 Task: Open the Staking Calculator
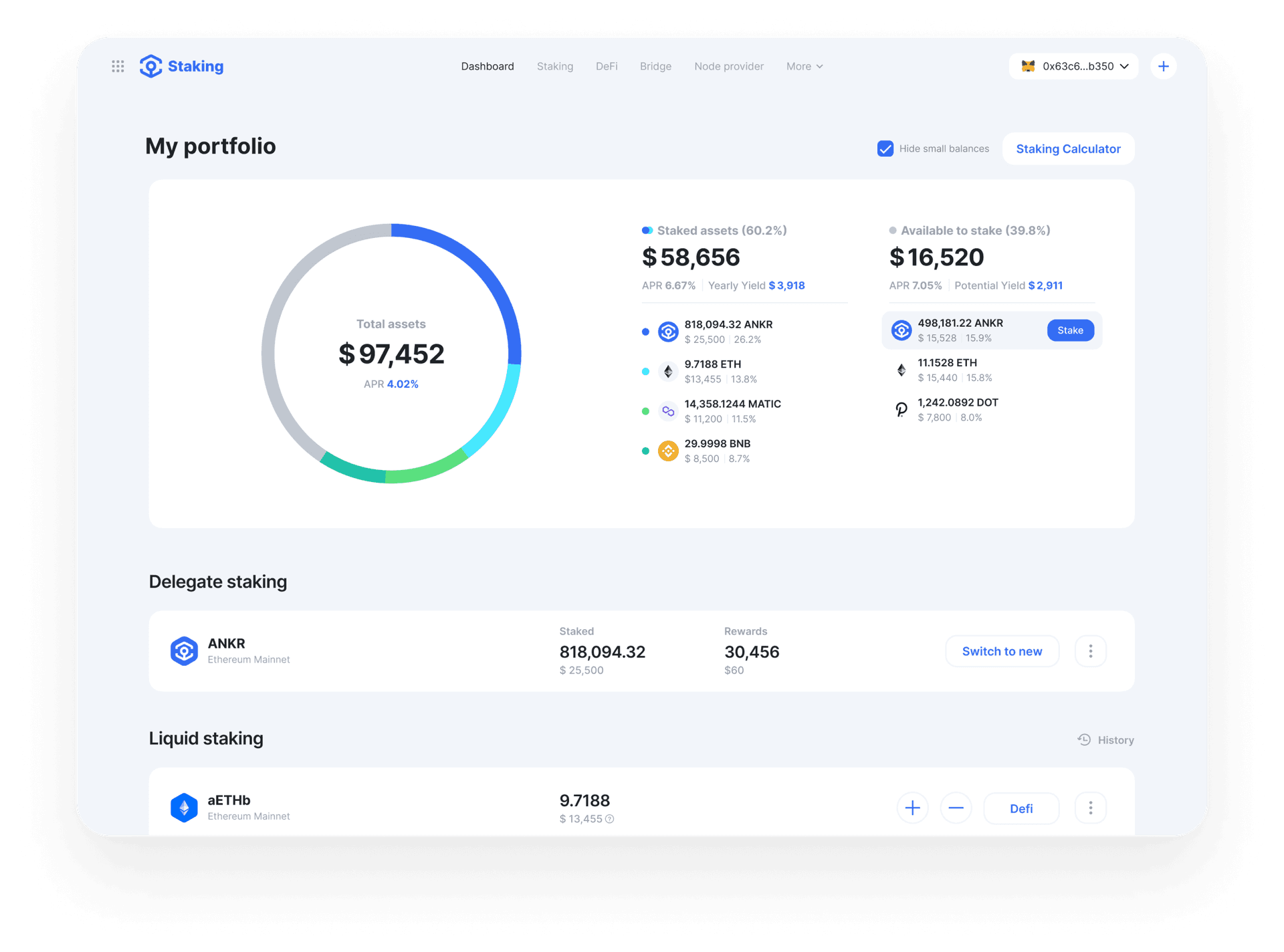tap(1068, 149)
